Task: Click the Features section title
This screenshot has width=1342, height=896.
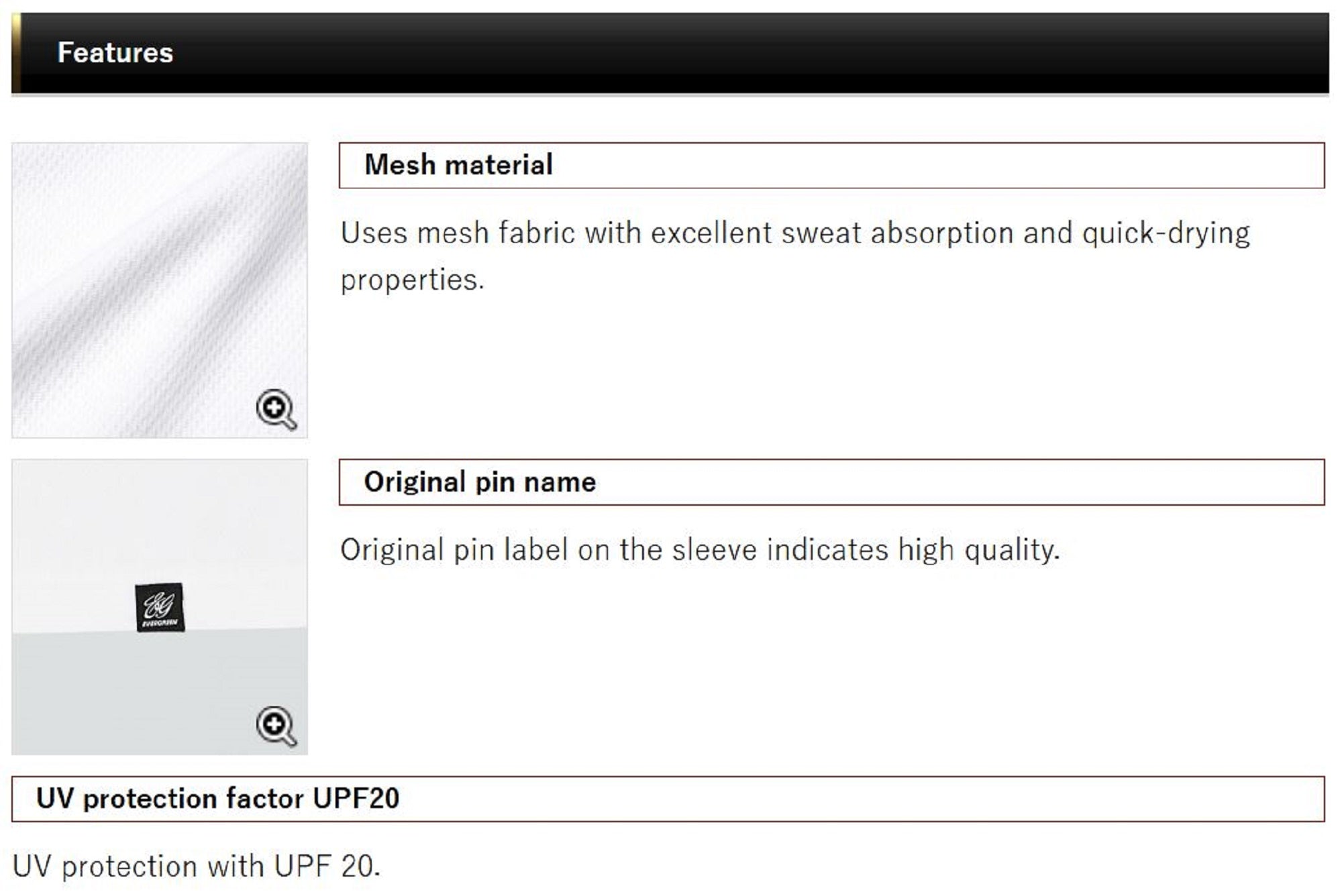Action: click(x=115, y=53)
